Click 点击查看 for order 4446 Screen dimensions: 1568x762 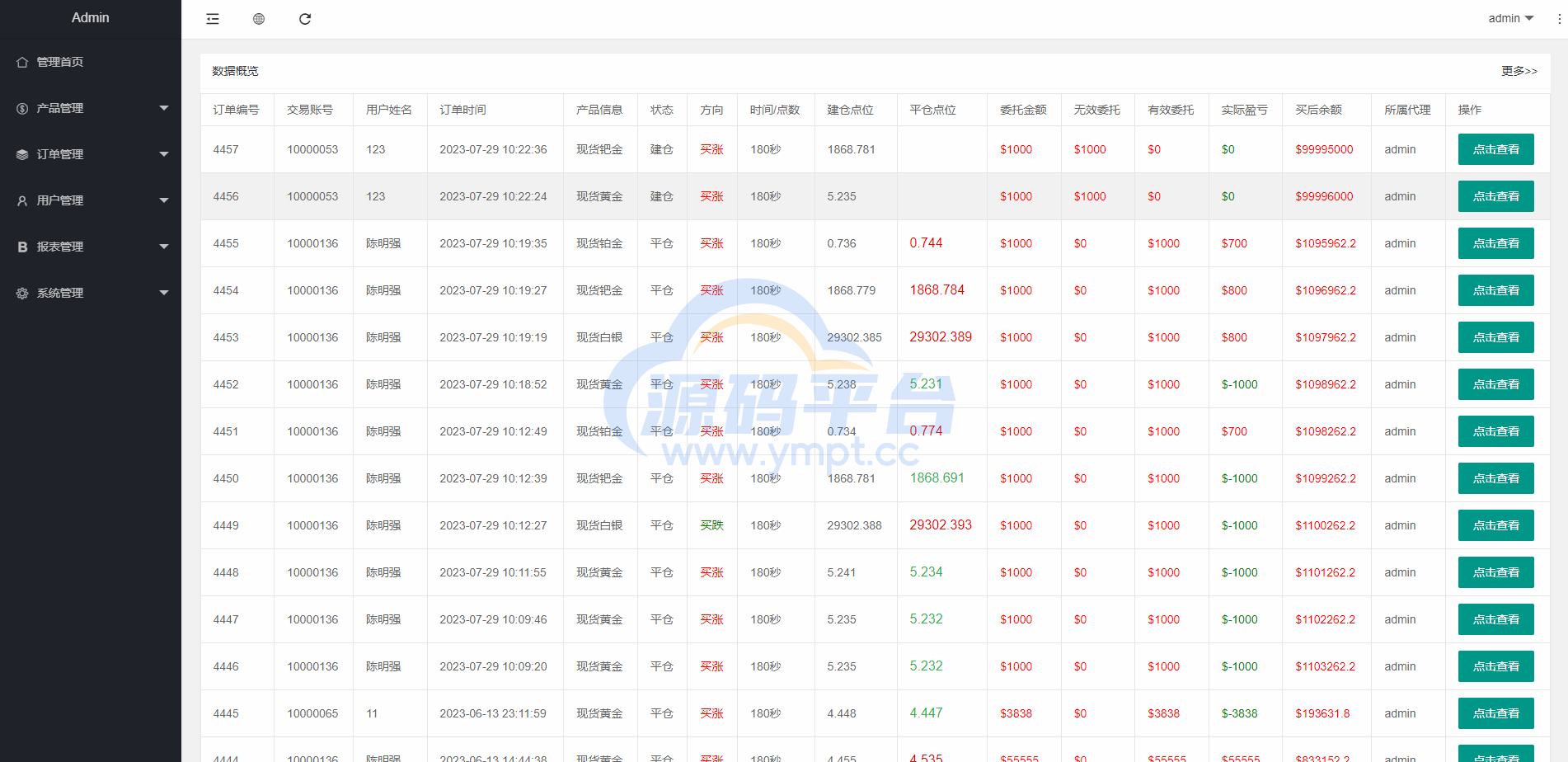click(1495, 666)
